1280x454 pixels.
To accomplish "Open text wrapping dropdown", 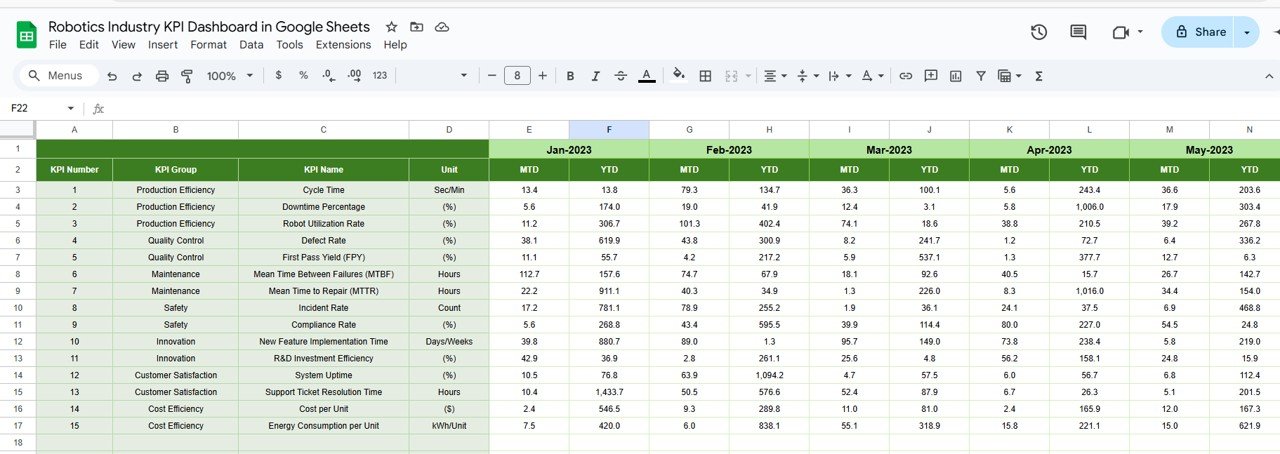I will [839, 76].
